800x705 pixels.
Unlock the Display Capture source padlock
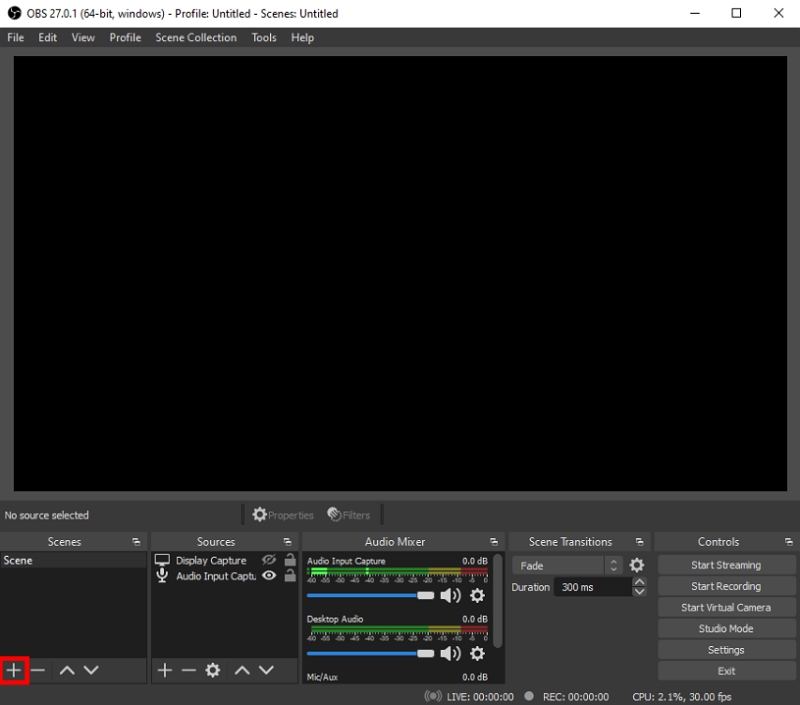pos(288,561)
